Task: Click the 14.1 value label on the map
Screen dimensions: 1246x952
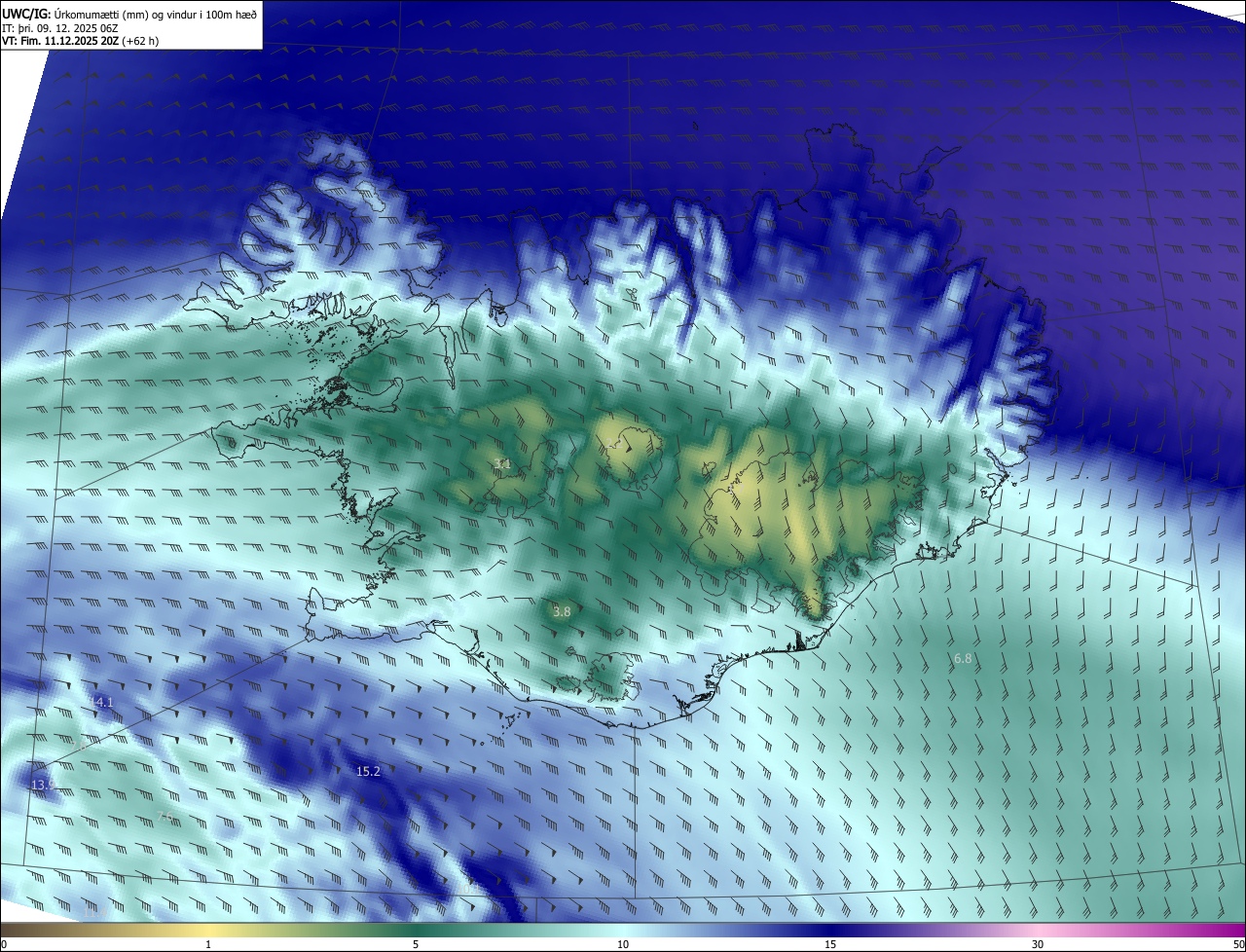Action: pos(101,702)
